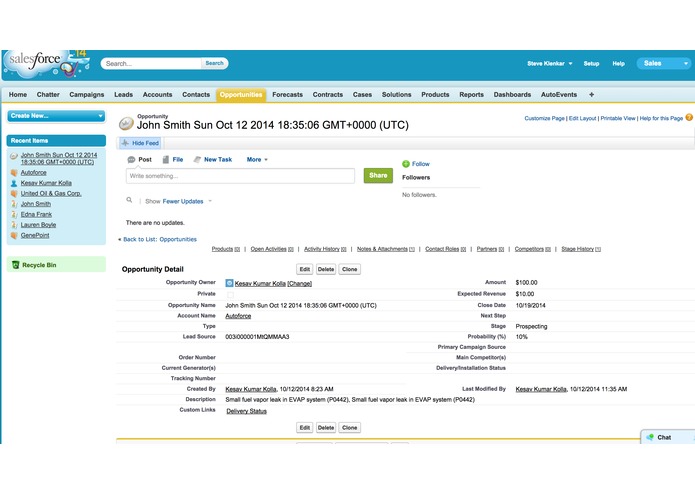The width and height of the screenshot is (695, 494).
Task: Open the Leads tab
Action: [x=124, y=95]
